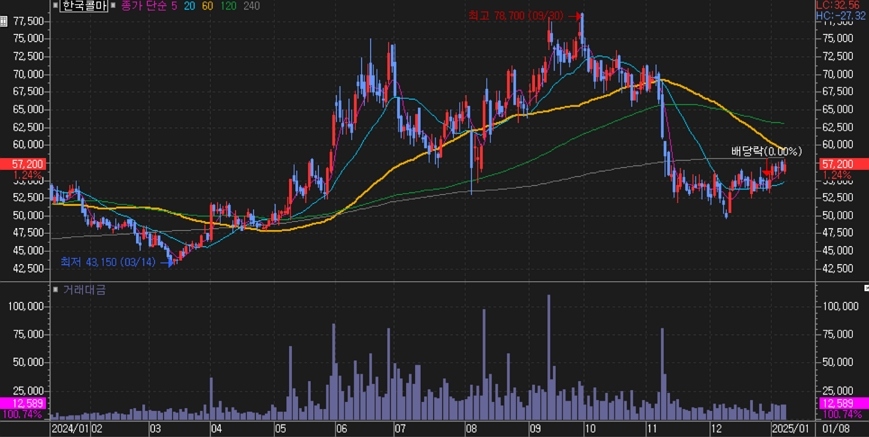
Task: Select the gray 240-day average label
Action: point(252,6)
